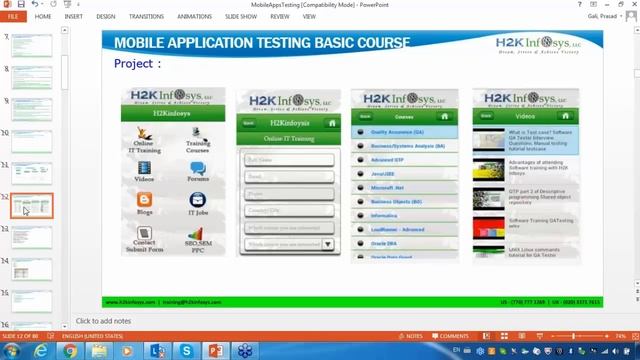The width and height of the screenshot is (640, 360).
Task: Open the PowerPoint Help question mark
Action: [580, 4]
